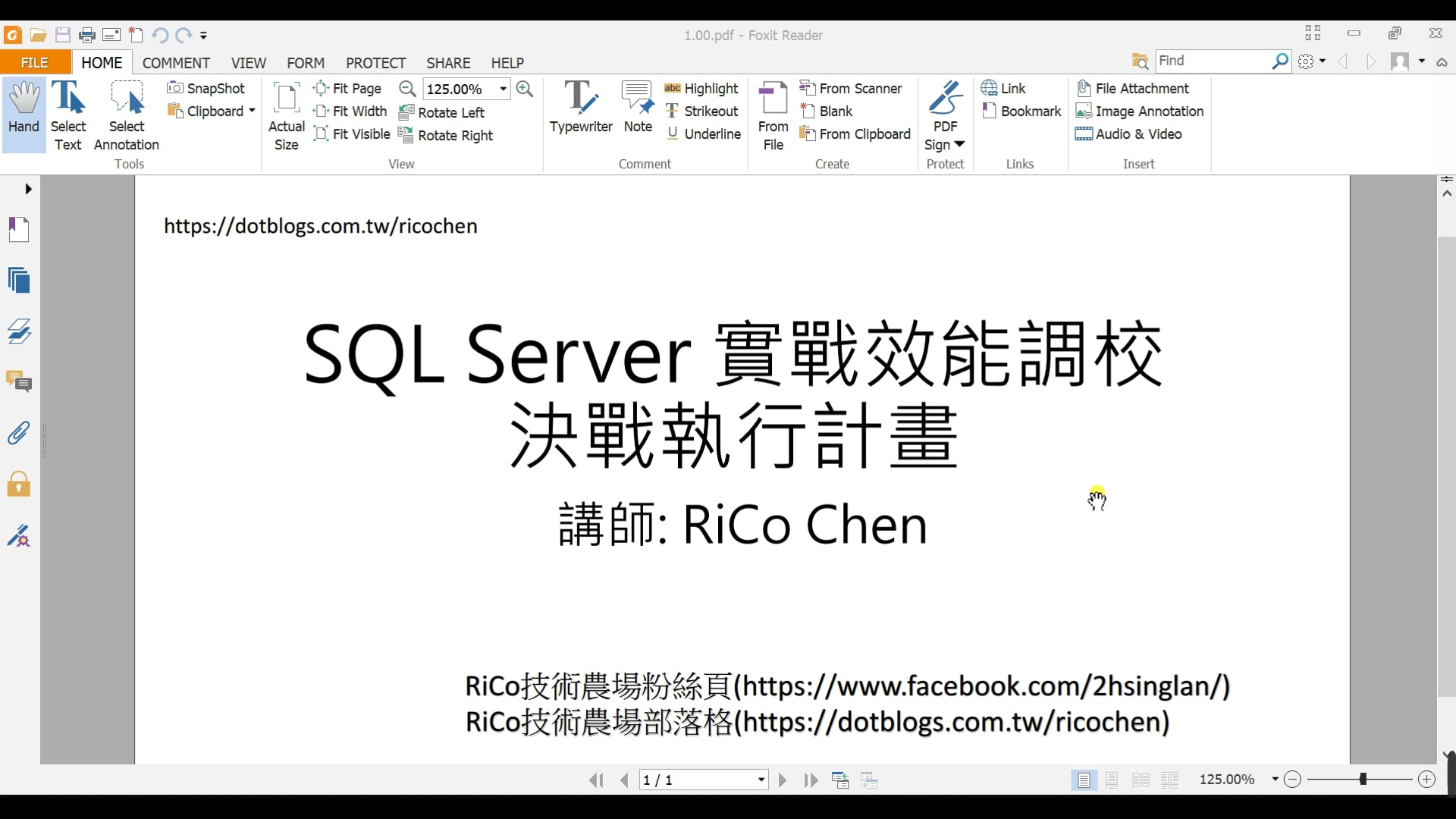
Task: Open the zoom percentage dropdown
Action: coord(503,89)
